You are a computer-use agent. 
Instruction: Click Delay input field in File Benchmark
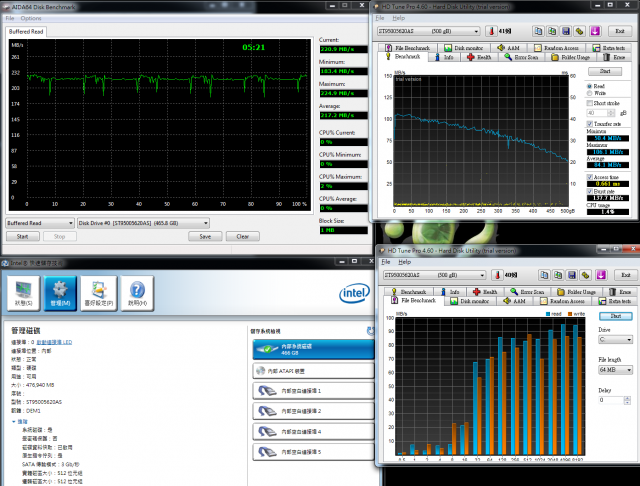[611, 400]
